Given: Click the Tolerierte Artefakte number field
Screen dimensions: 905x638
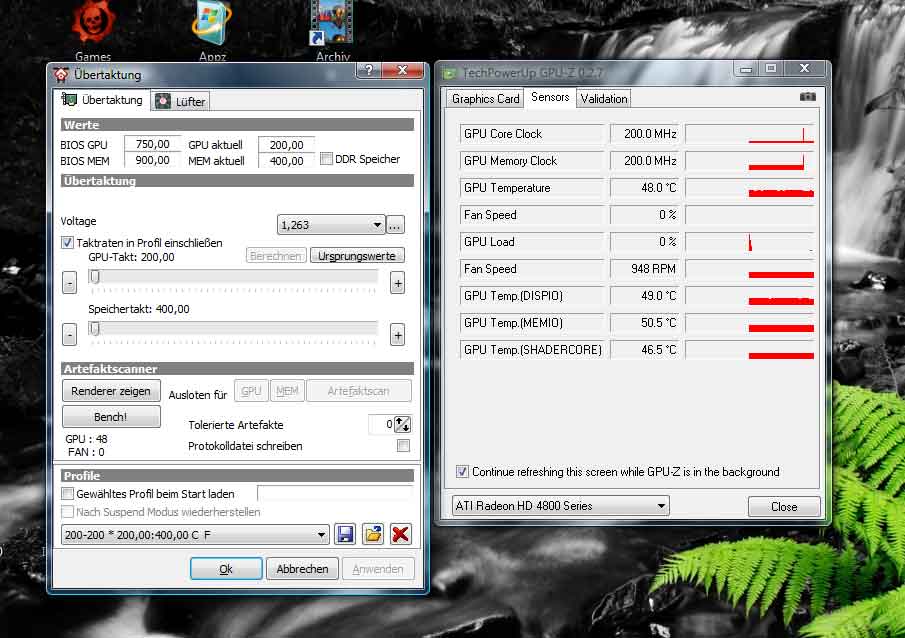Looking at the screenshot, I should [382, 424].
